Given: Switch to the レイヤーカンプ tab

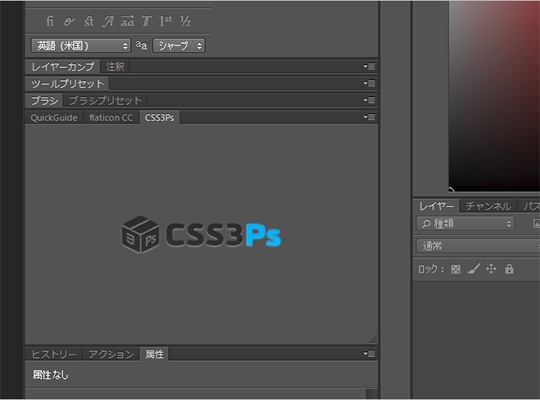Looking at the screenshot, I should pos(63,66).
